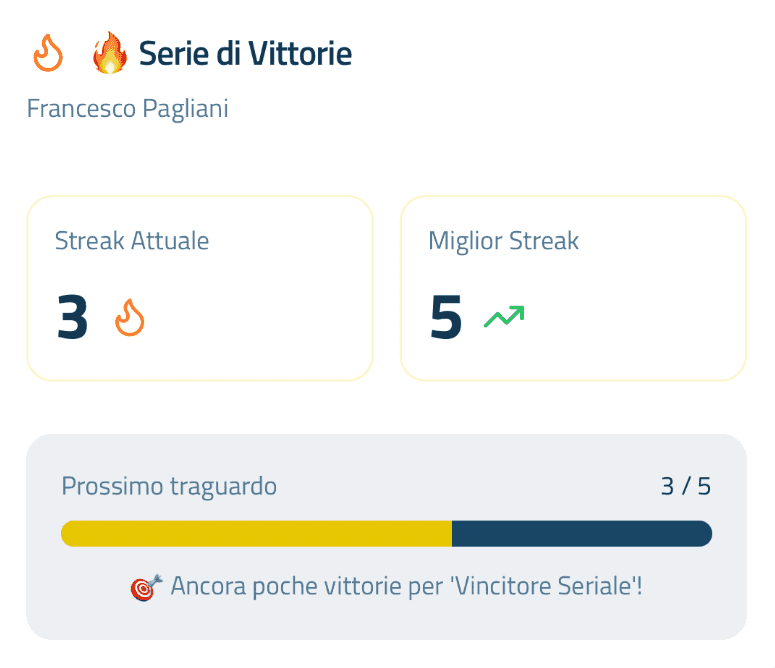The height and width of the screenshot is (668, 775).
Task: Click the yellow filled portion of the progress bar
Action: click(x=256, y=534)
